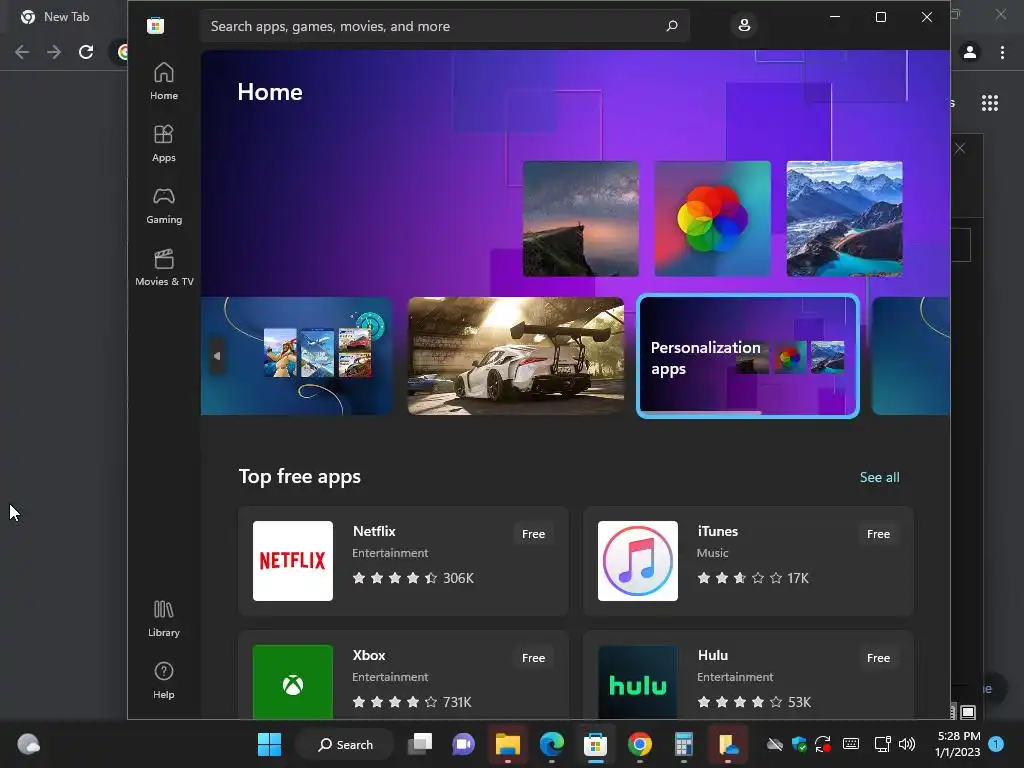Open the Netflix app icon
1024x768 pixels.
click(293, 560)
